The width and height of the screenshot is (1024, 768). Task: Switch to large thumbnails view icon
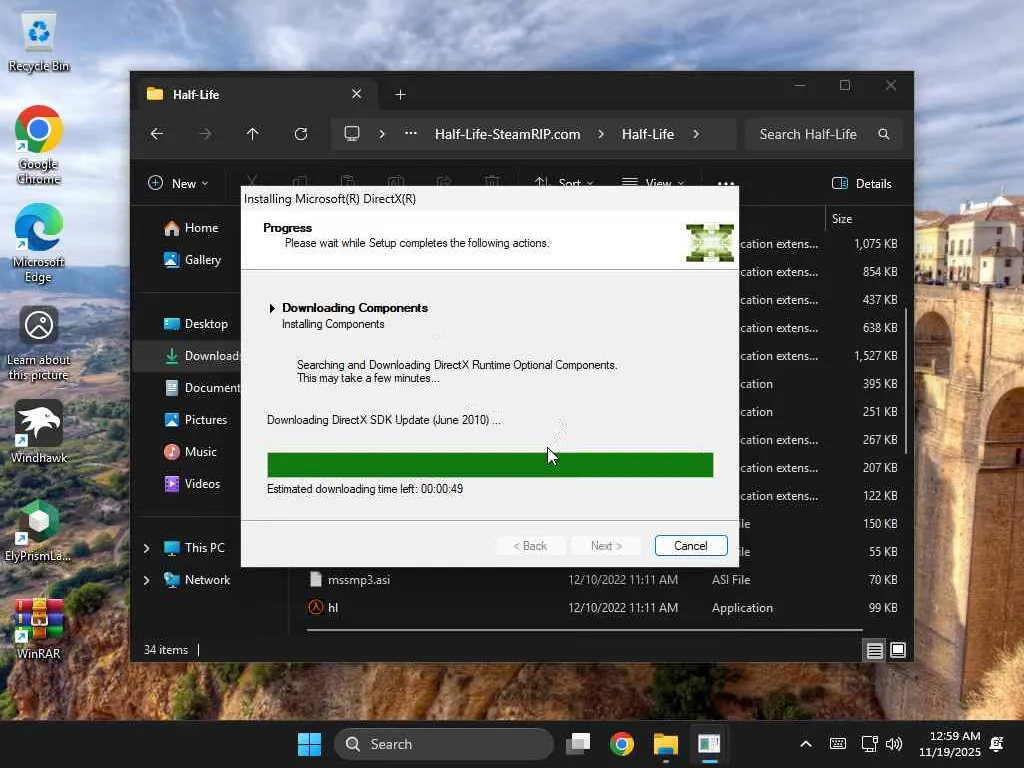[898, 650]
